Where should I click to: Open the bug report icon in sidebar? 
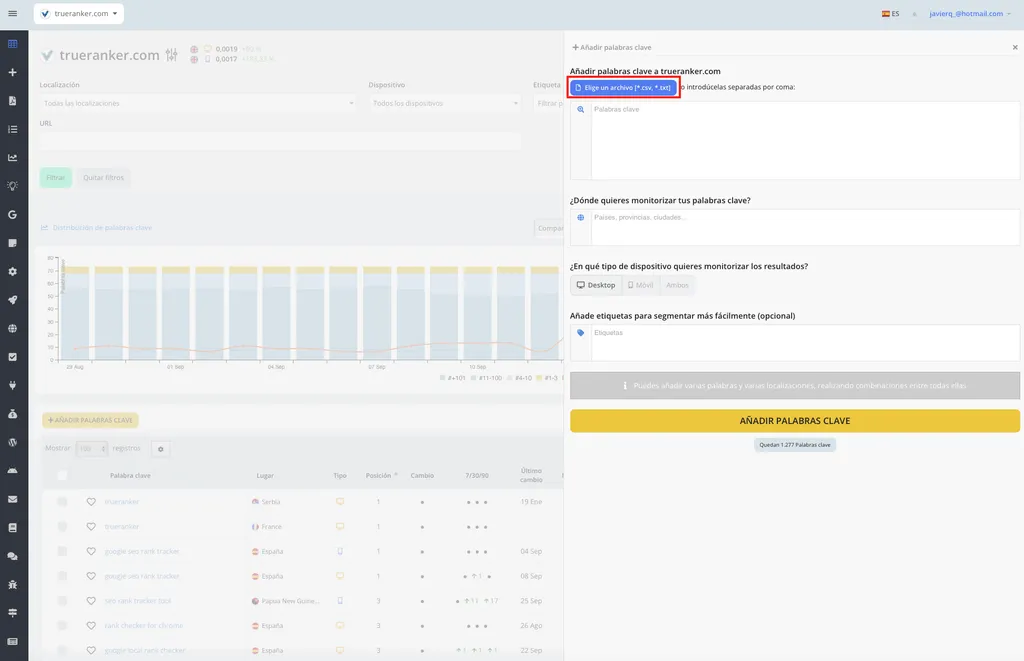coord(12,585)
